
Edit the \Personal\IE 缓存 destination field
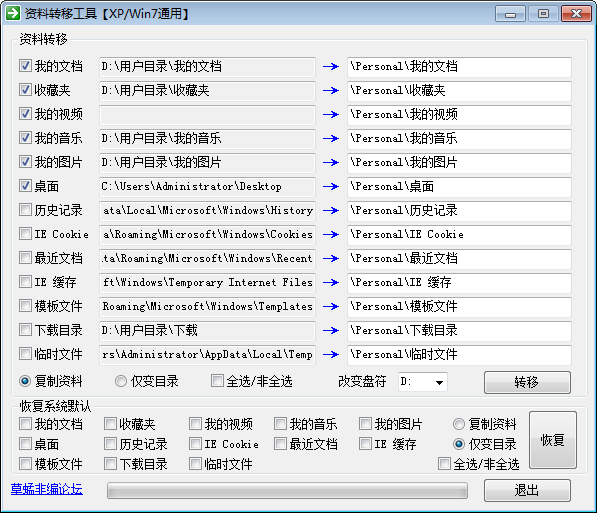[x=459, y=283]
